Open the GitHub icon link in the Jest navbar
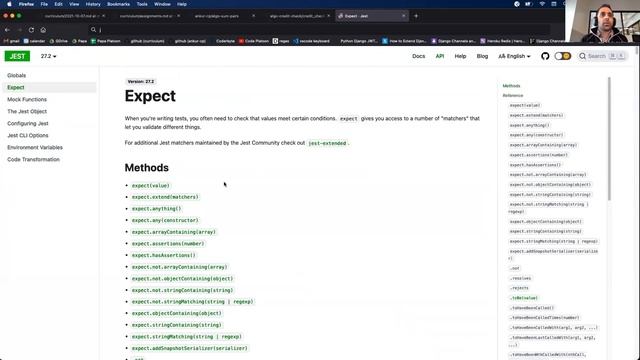The image size is (640, 360). [545, 56]
